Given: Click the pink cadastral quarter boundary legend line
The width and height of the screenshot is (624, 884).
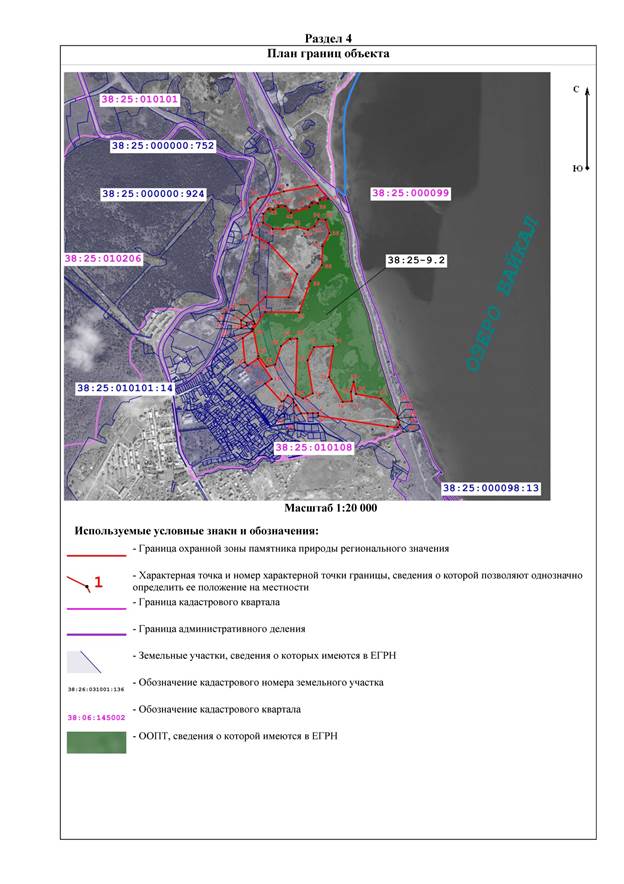Looking at the screenshot, I should (x=96, y=609).
